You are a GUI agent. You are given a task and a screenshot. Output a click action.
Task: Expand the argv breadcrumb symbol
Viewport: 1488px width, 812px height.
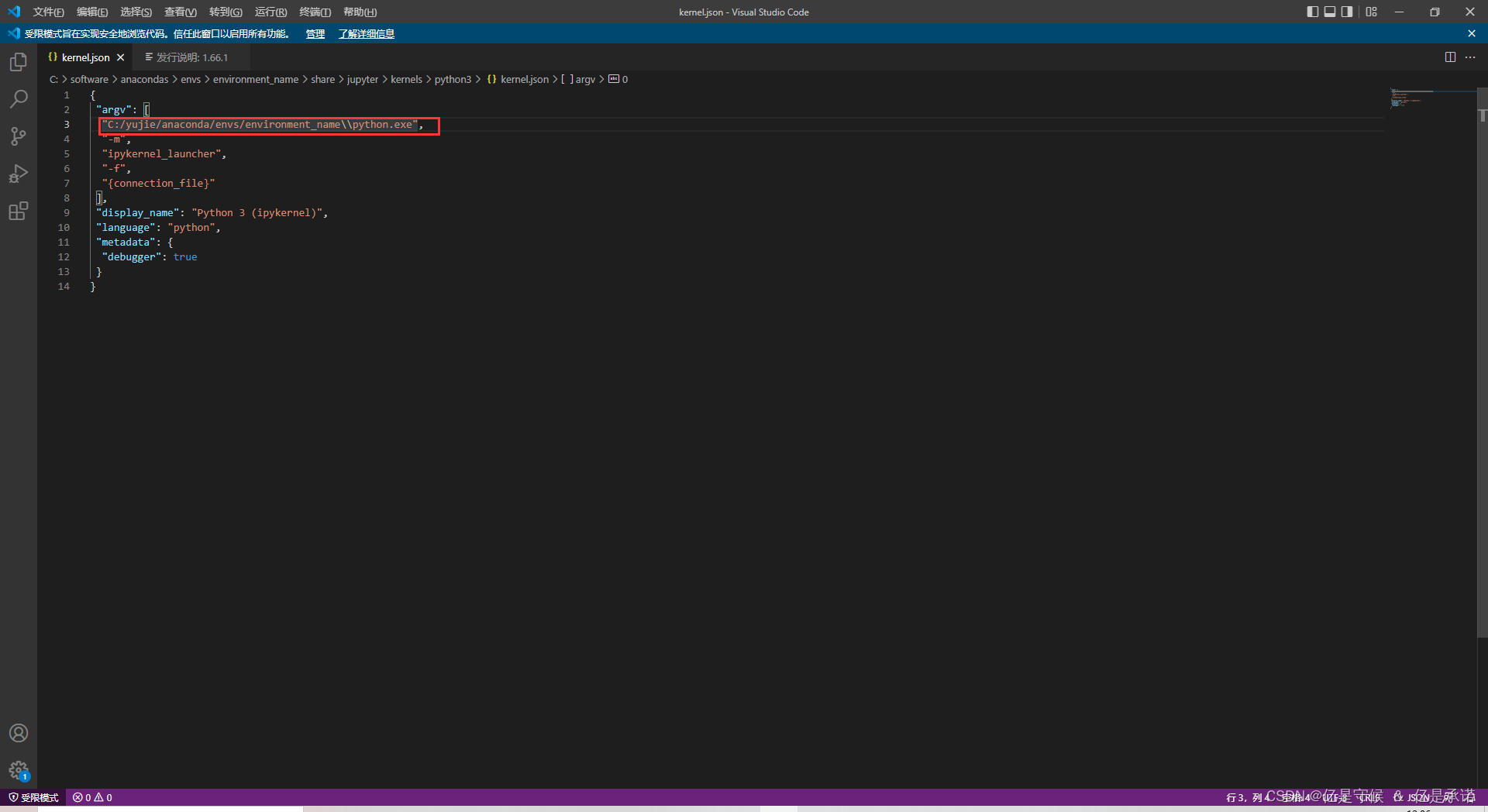578,79
